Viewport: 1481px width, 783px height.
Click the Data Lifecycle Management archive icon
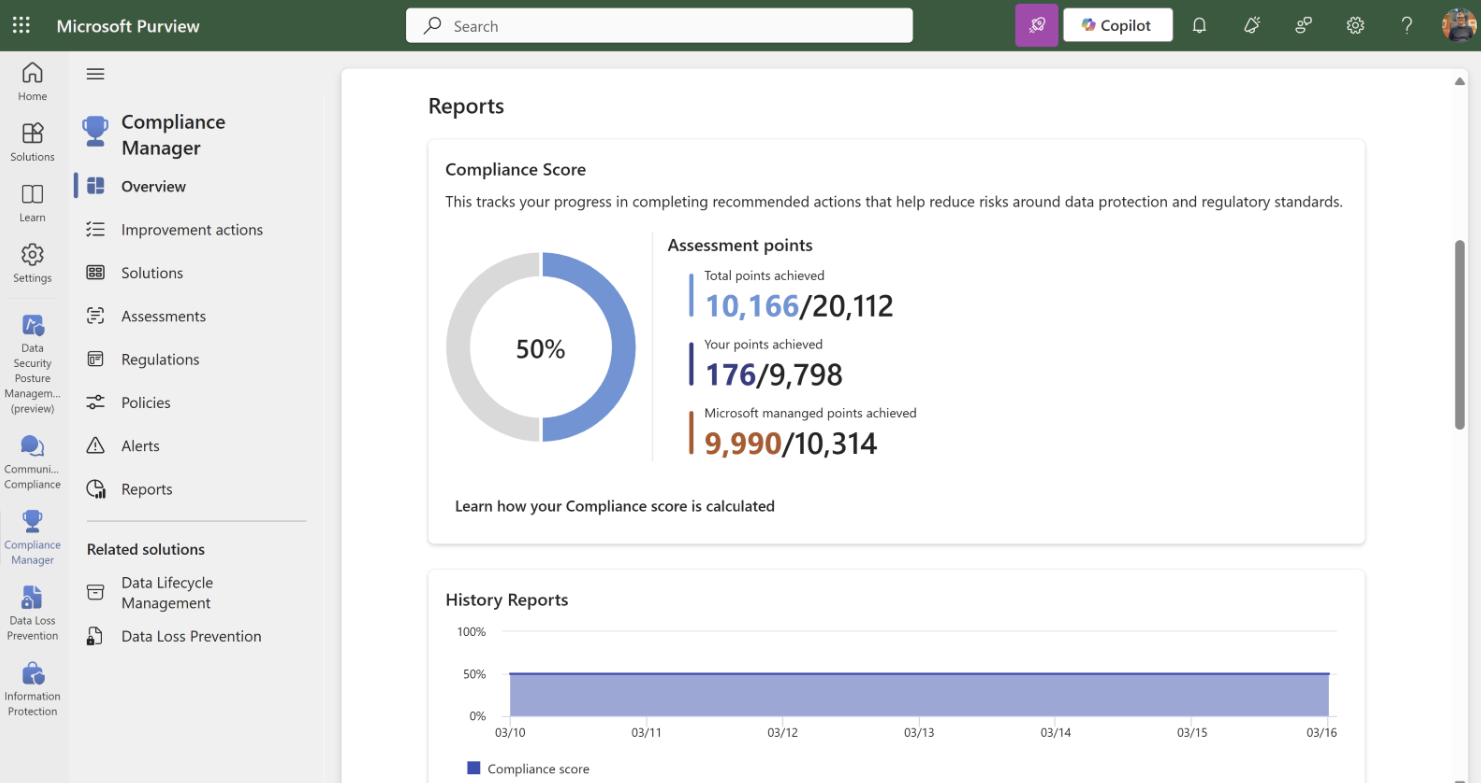[x=95, y=592]
